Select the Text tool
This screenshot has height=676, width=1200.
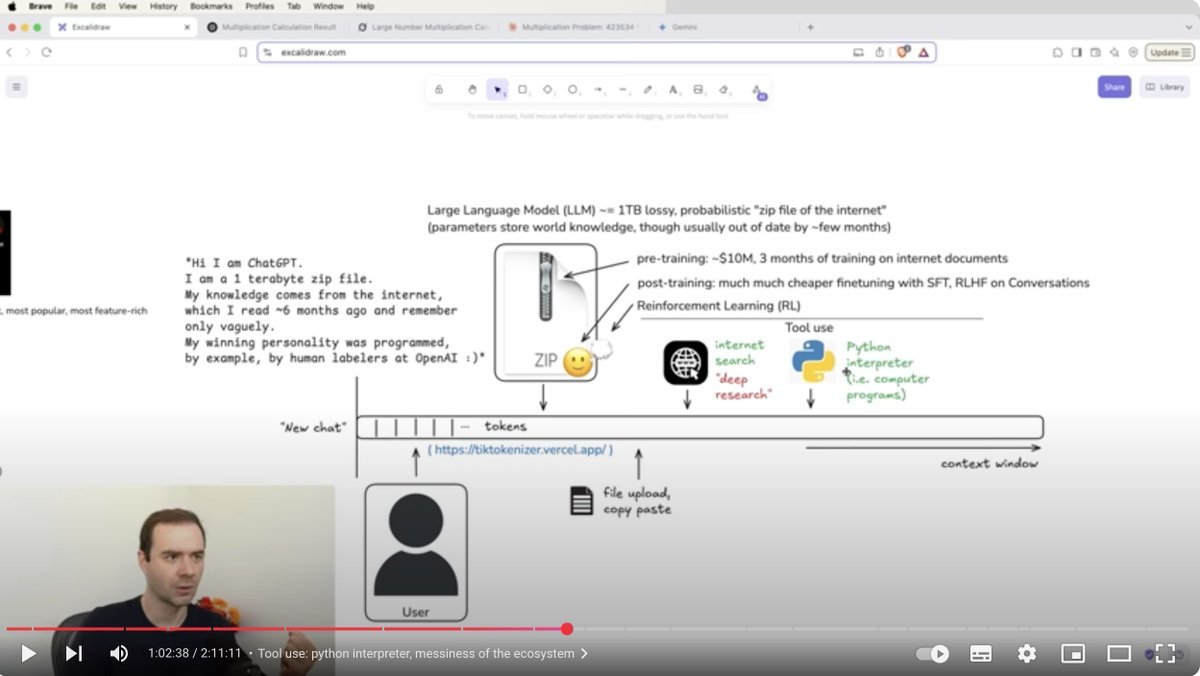tap(673, 90)
